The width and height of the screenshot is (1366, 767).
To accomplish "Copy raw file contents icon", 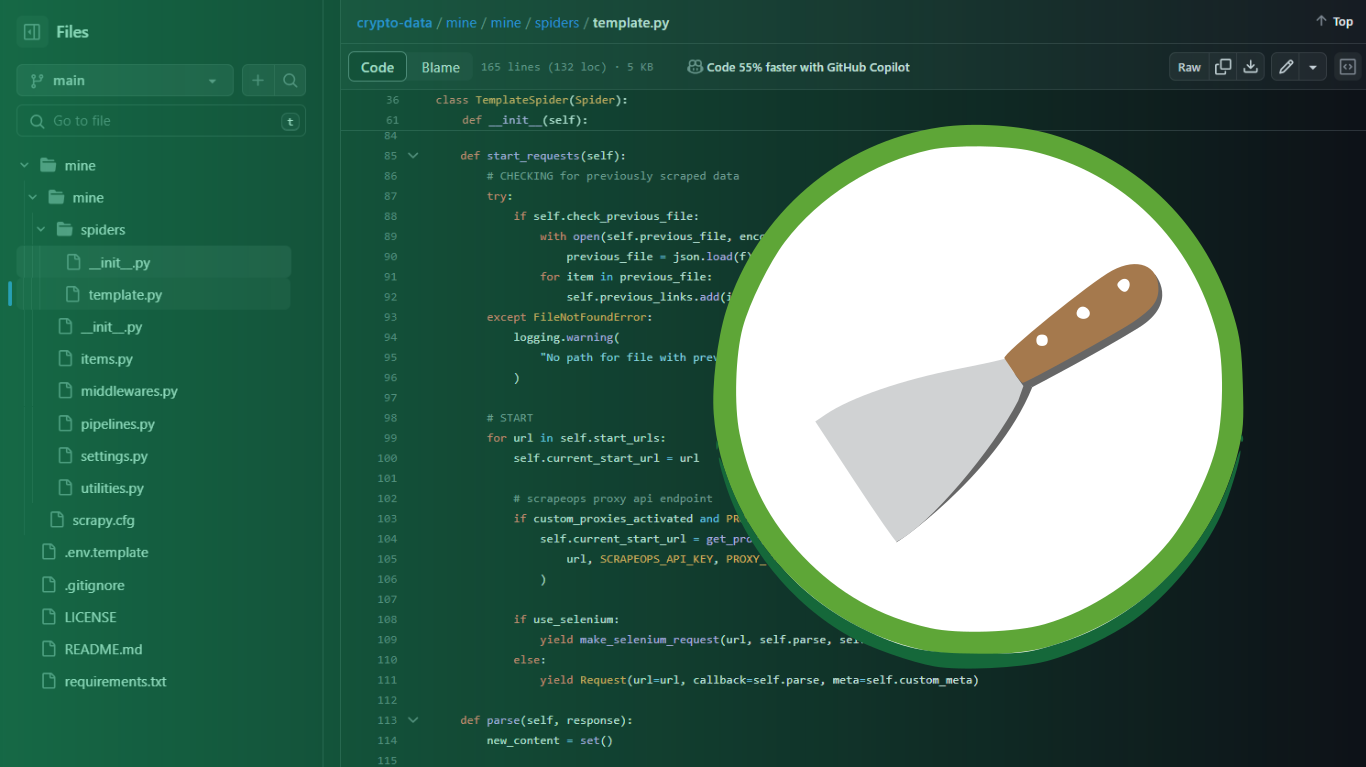I will point(1223,67).
